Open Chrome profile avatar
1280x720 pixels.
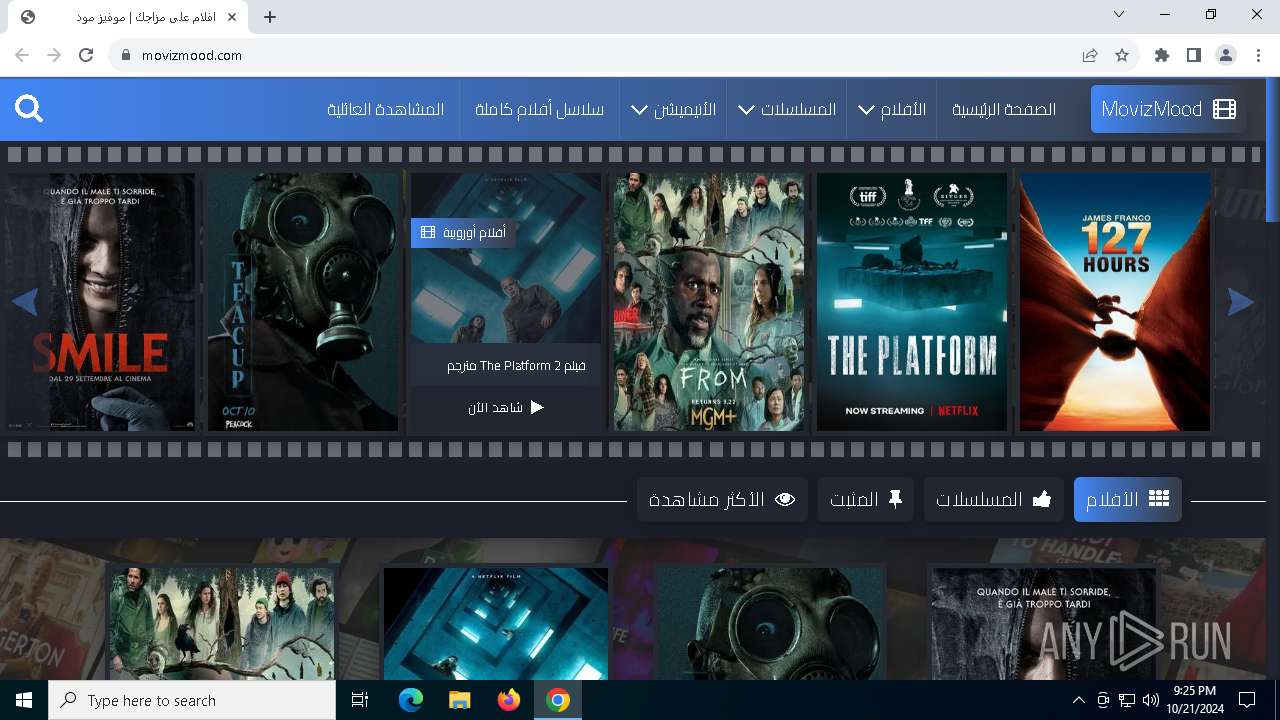[1226, 55]
